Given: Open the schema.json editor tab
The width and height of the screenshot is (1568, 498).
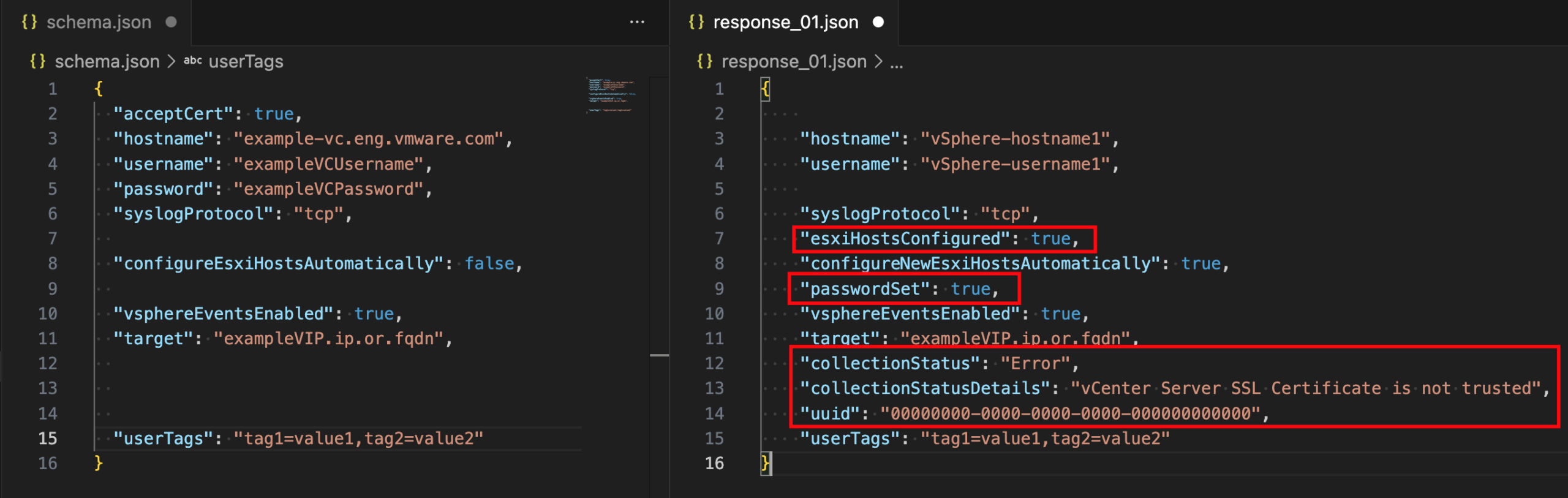Looking at the screenshot, I should coord(98,23).
